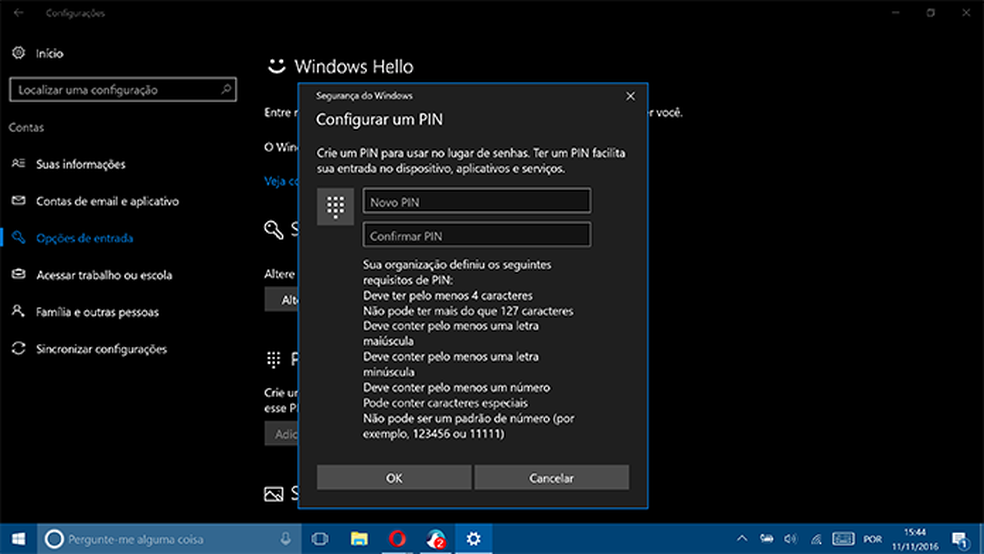Select Opções de entrada in sidebar
The width and height of the screenshot is (984, 554).
point(84,238)
